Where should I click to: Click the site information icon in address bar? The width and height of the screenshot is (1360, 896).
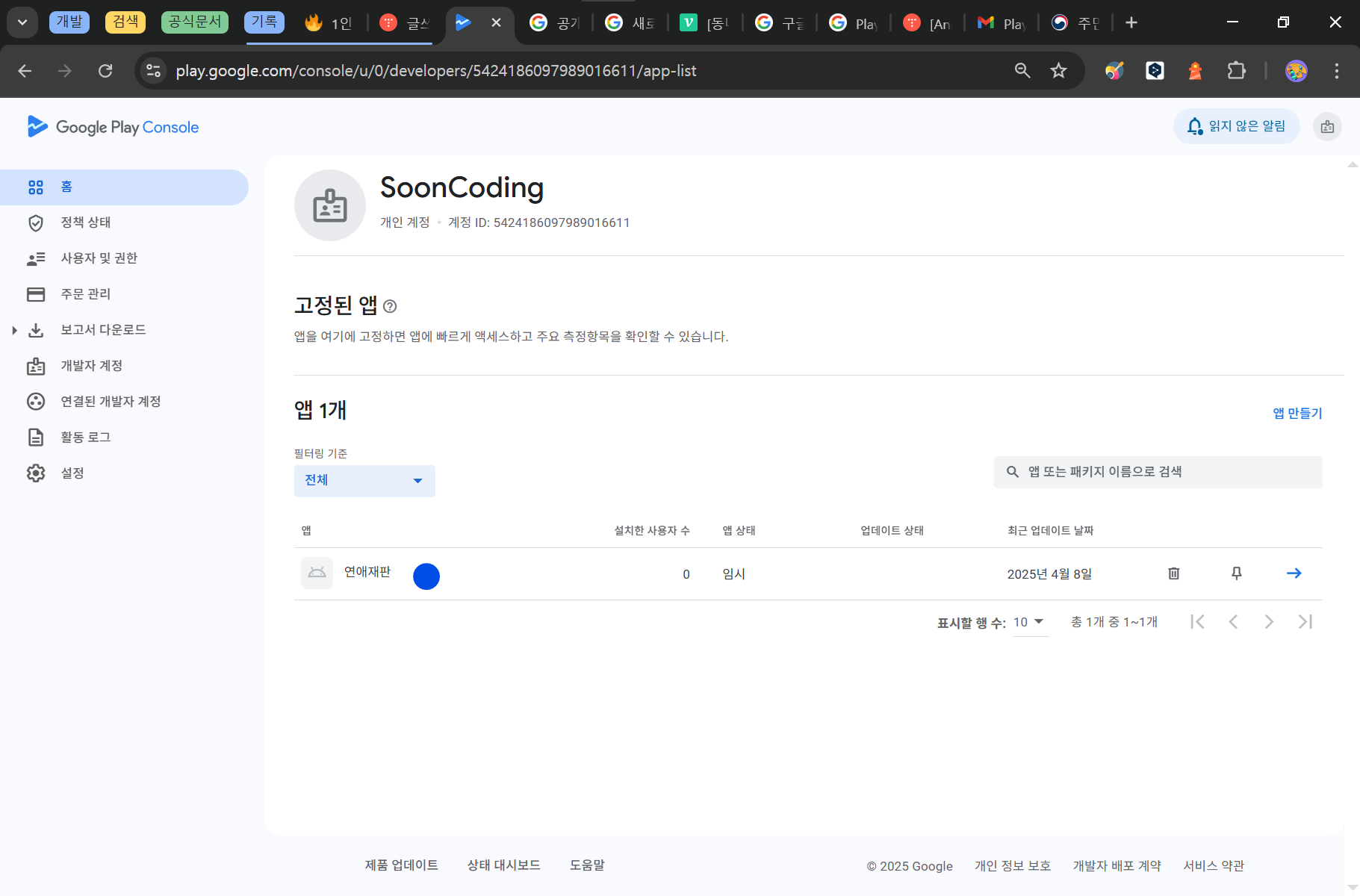point(154,71)
